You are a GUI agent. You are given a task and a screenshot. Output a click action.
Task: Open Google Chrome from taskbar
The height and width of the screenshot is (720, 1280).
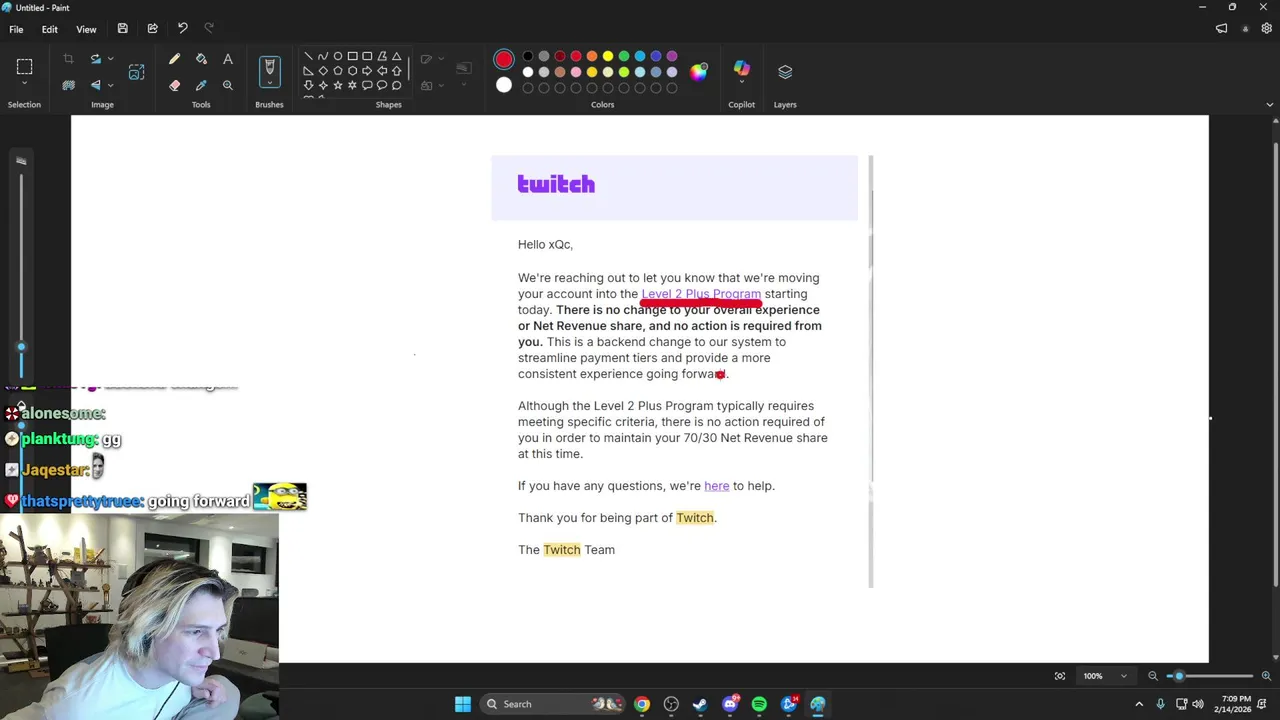(642, 704)
